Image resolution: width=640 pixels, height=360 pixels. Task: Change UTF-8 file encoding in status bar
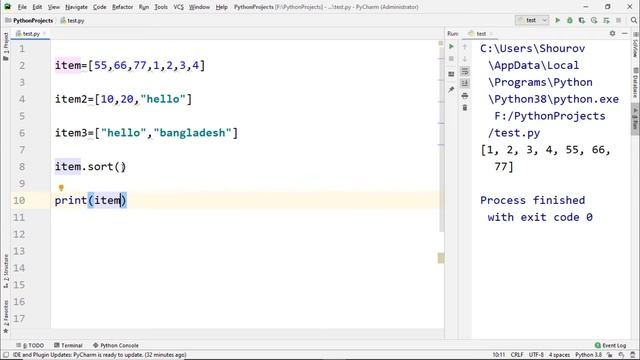click(536, 355)
